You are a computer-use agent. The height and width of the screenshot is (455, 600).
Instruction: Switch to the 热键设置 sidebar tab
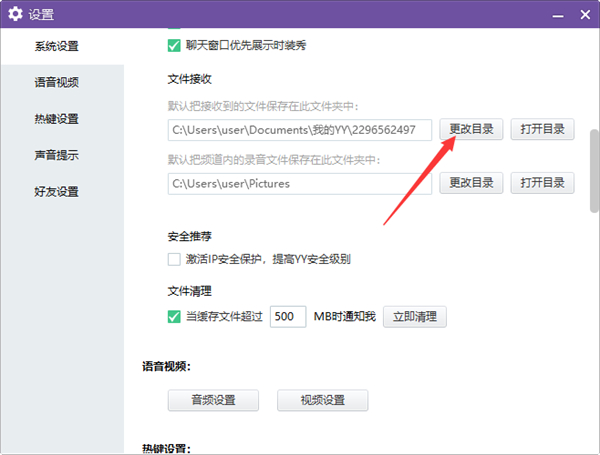pos(57,119)
